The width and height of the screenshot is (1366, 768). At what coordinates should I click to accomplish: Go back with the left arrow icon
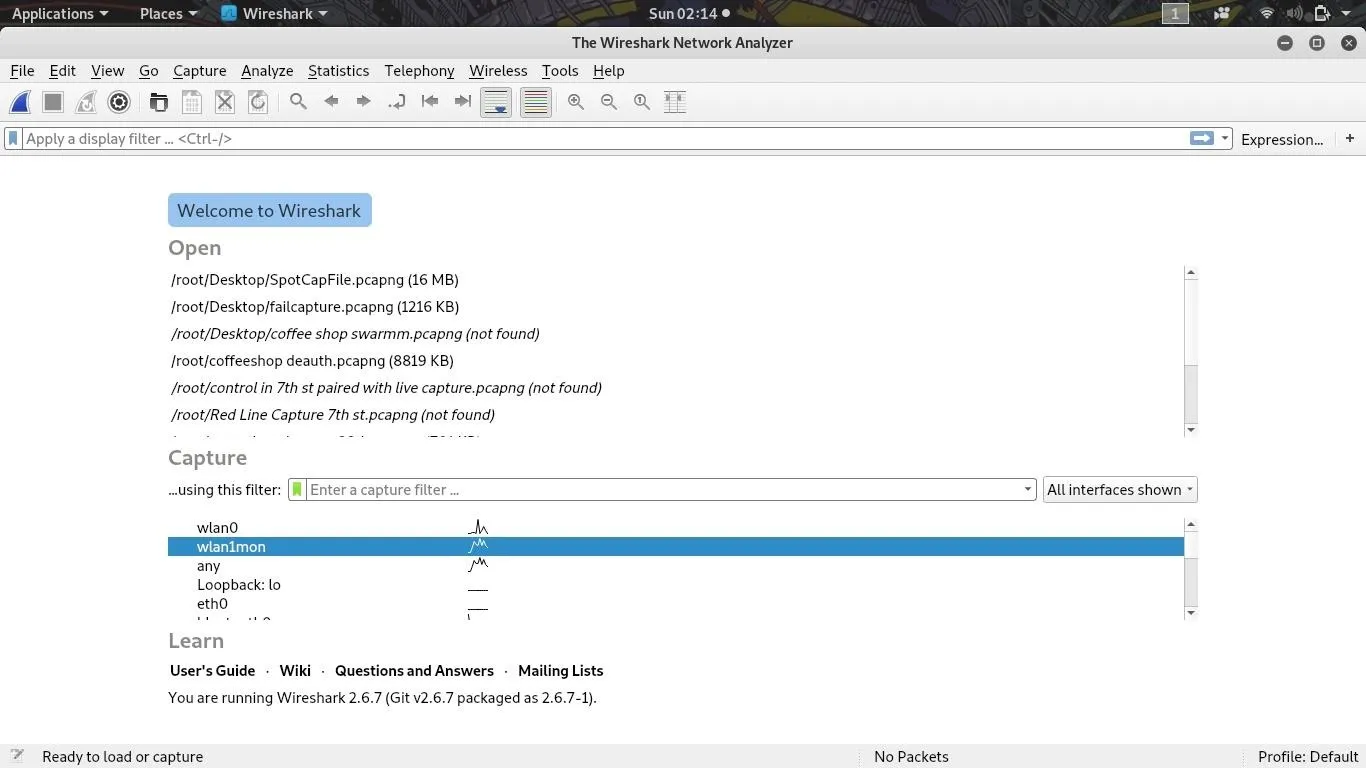pos(331,101)
